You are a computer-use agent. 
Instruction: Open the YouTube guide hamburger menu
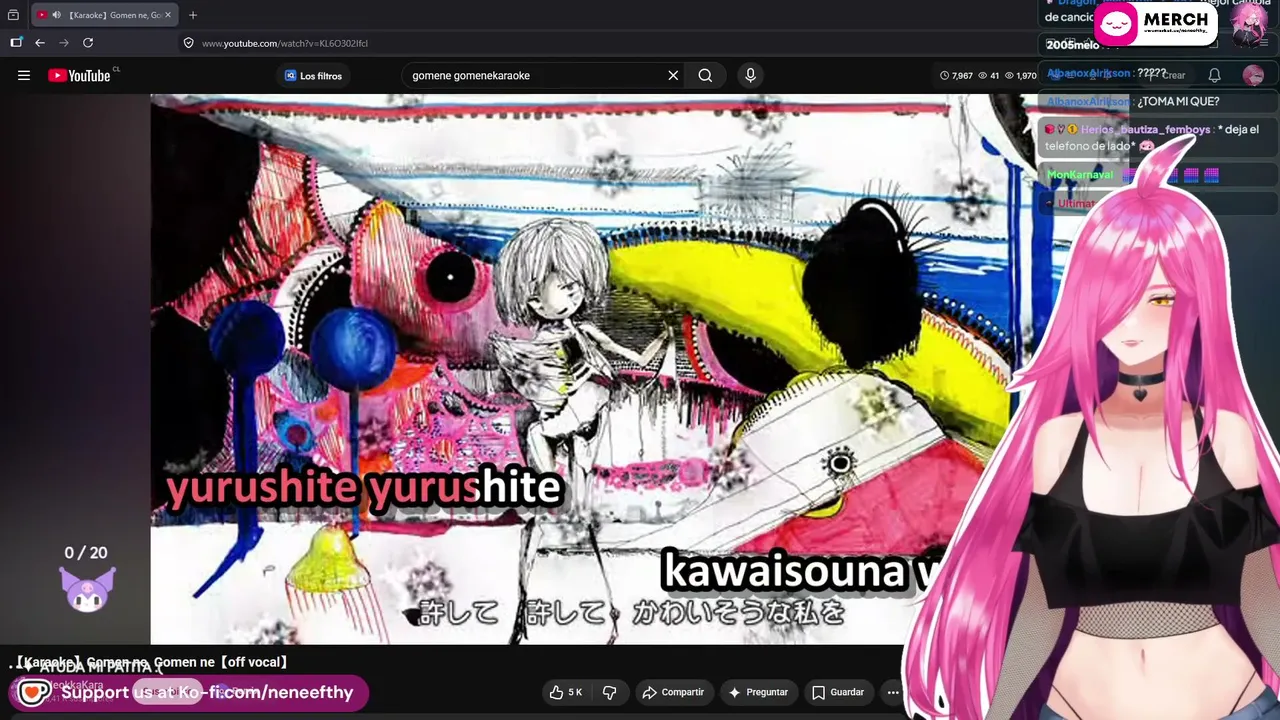click(x=24, y=75)
